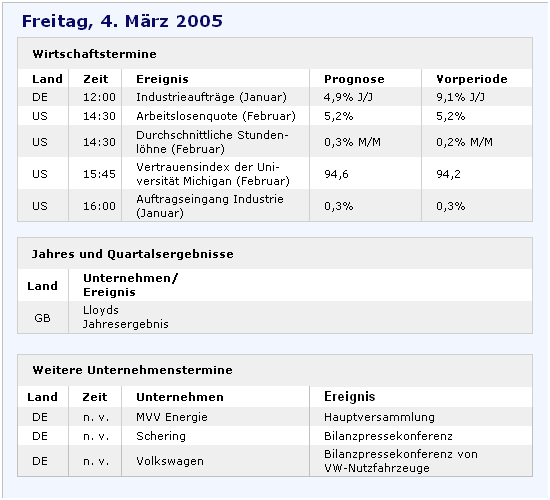Click the Industrieaufträge (Januar) event
The height and width of the screenshot is (500, 550).
click(x=211, y=97)
